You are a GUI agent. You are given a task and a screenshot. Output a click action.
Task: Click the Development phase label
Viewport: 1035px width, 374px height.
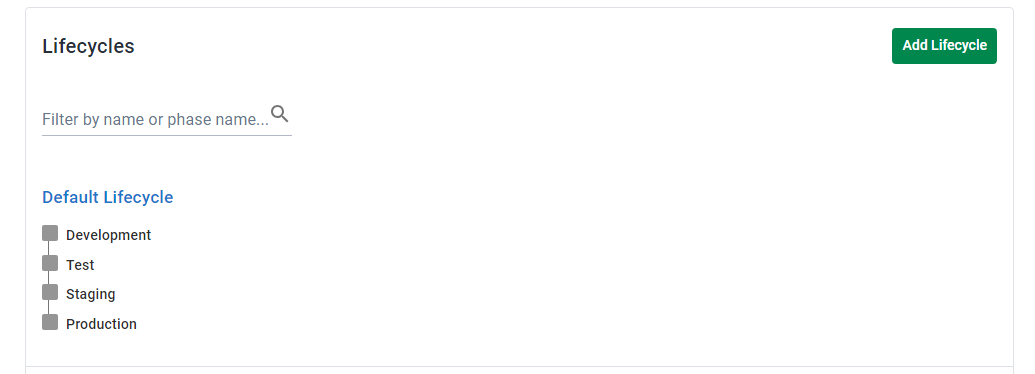[x=108, y=235]
